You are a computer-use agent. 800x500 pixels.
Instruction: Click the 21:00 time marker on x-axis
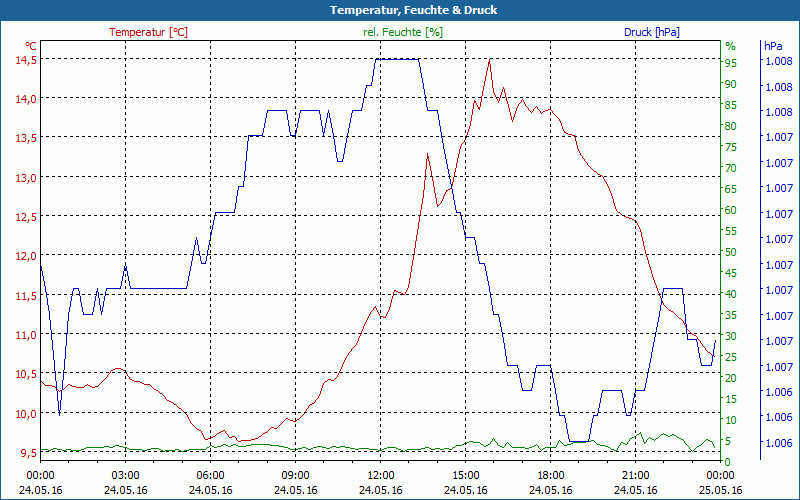635,475
